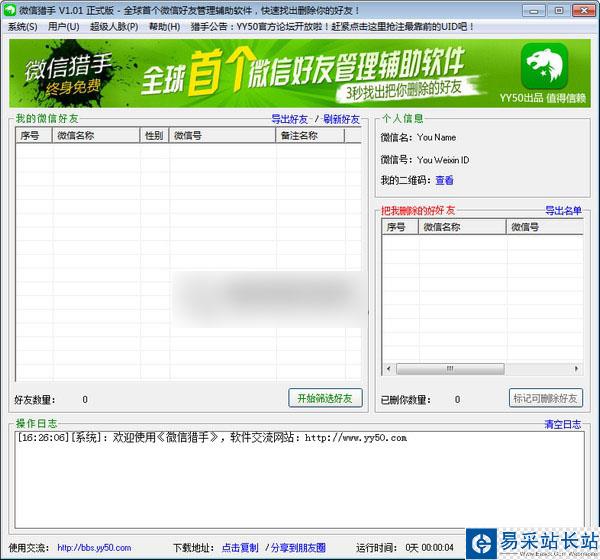Click the app icon in title bar
The width and height of the screenshot is (600, 560).
(9, 10)
